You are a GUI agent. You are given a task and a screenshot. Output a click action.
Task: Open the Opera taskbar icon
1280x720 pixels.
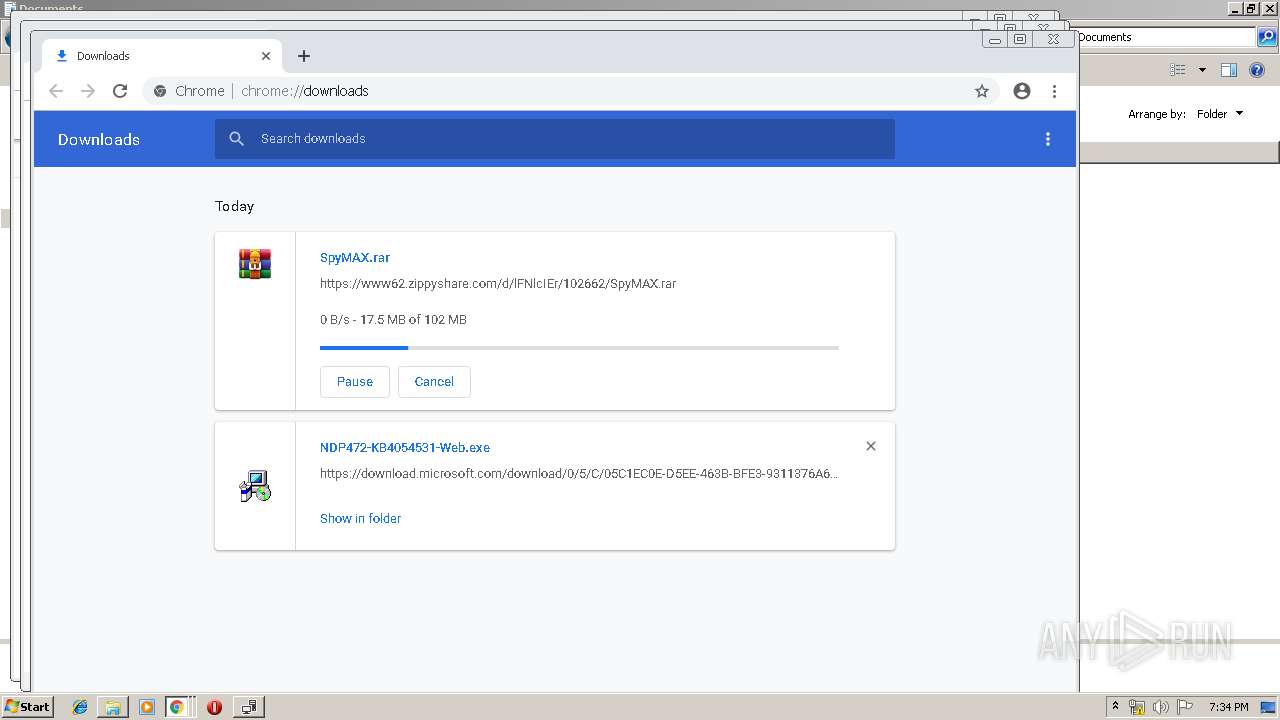click(x=214, y=707)
